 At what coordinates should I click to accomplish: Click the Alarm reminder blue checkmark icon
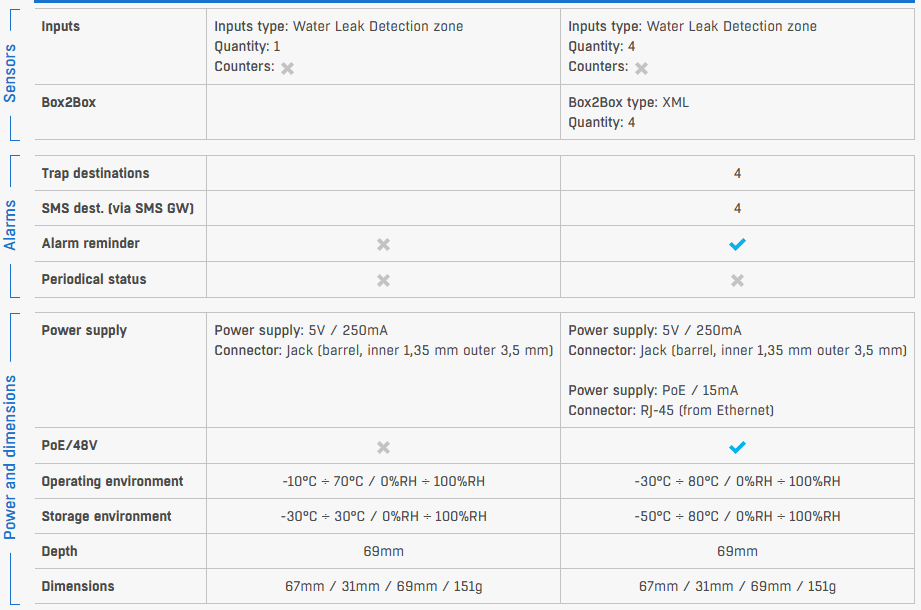pos(738,244)
